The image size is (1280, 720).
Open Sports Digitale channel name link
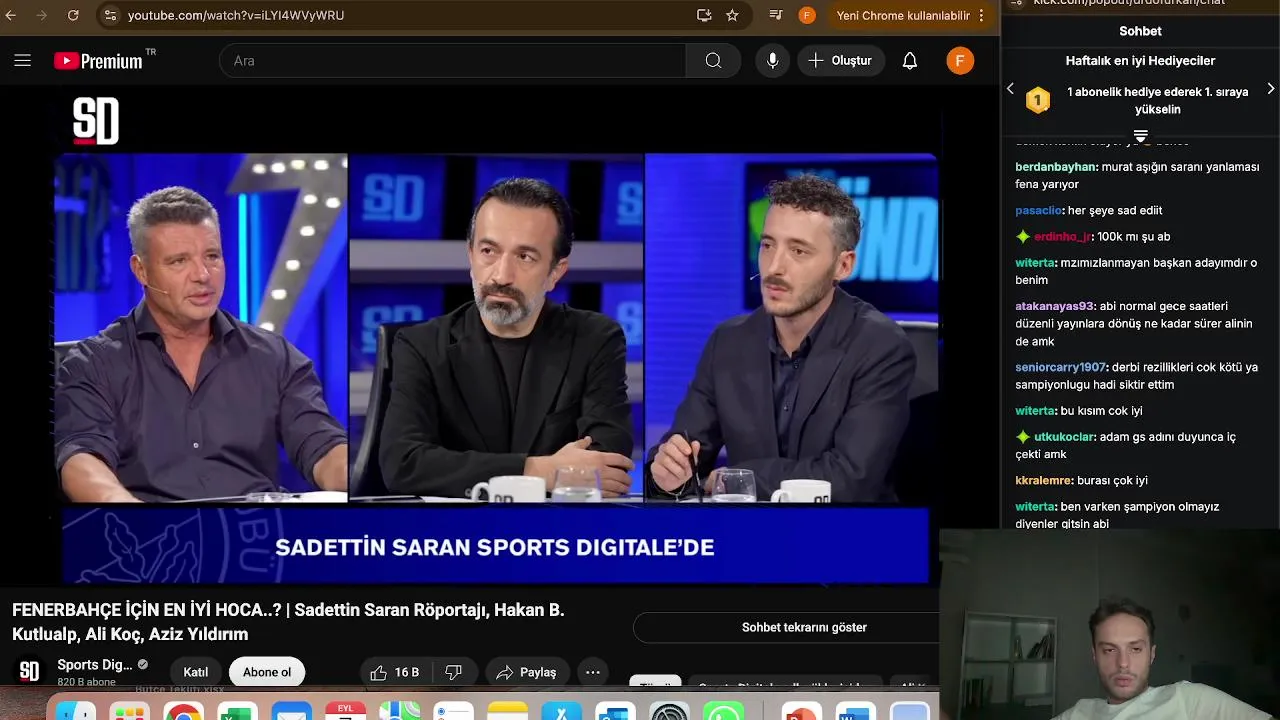pyautogui.click(x=95, y=665)
